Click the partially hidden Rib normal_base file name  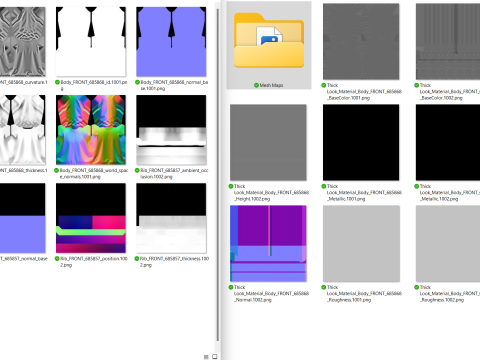(x=23, y=259)
